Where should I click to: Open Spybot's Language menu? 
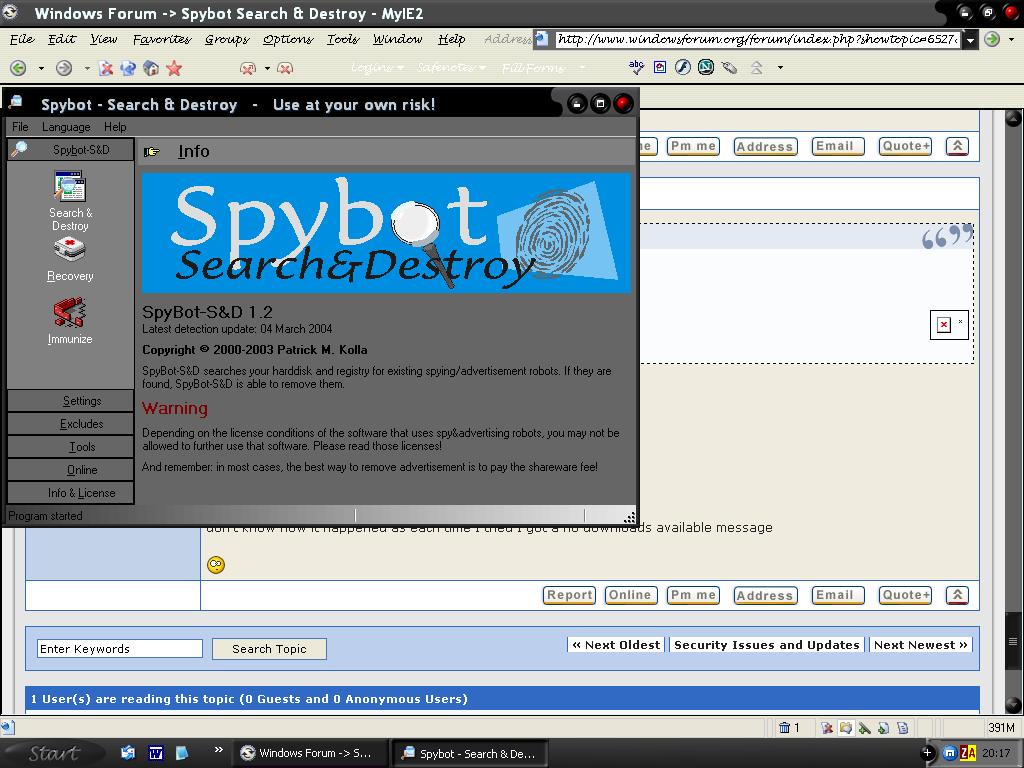click(x=66, y=127)
